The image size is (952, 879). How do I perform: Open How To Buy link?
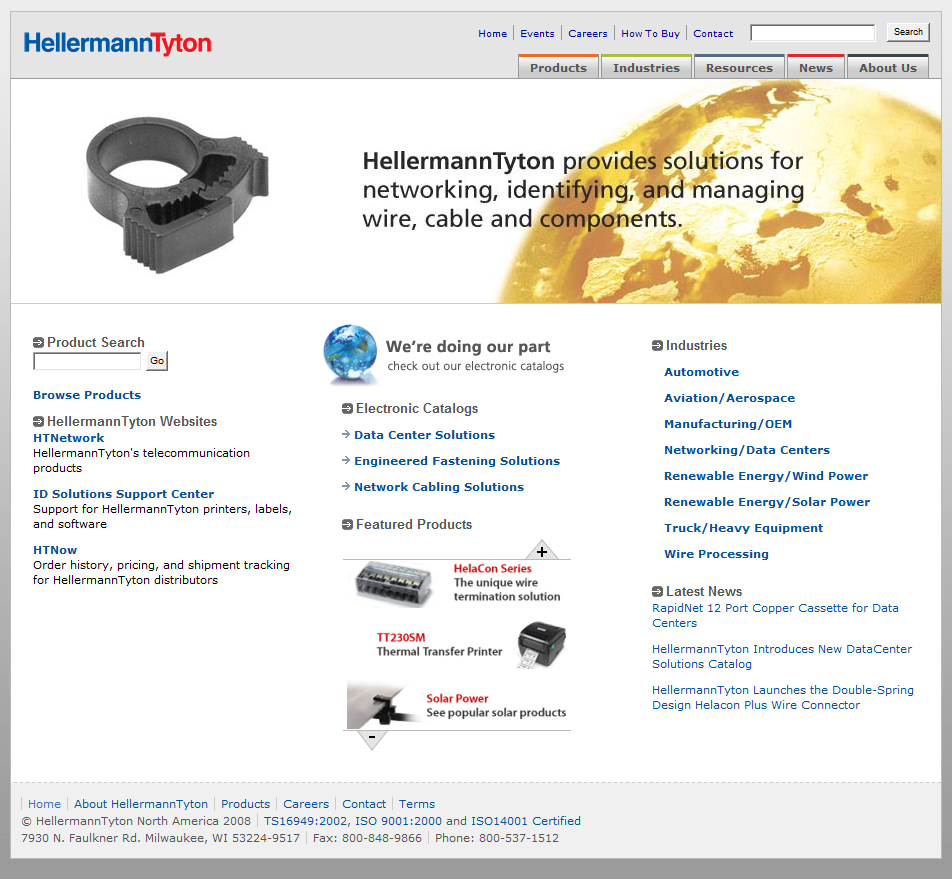point(650,33)
